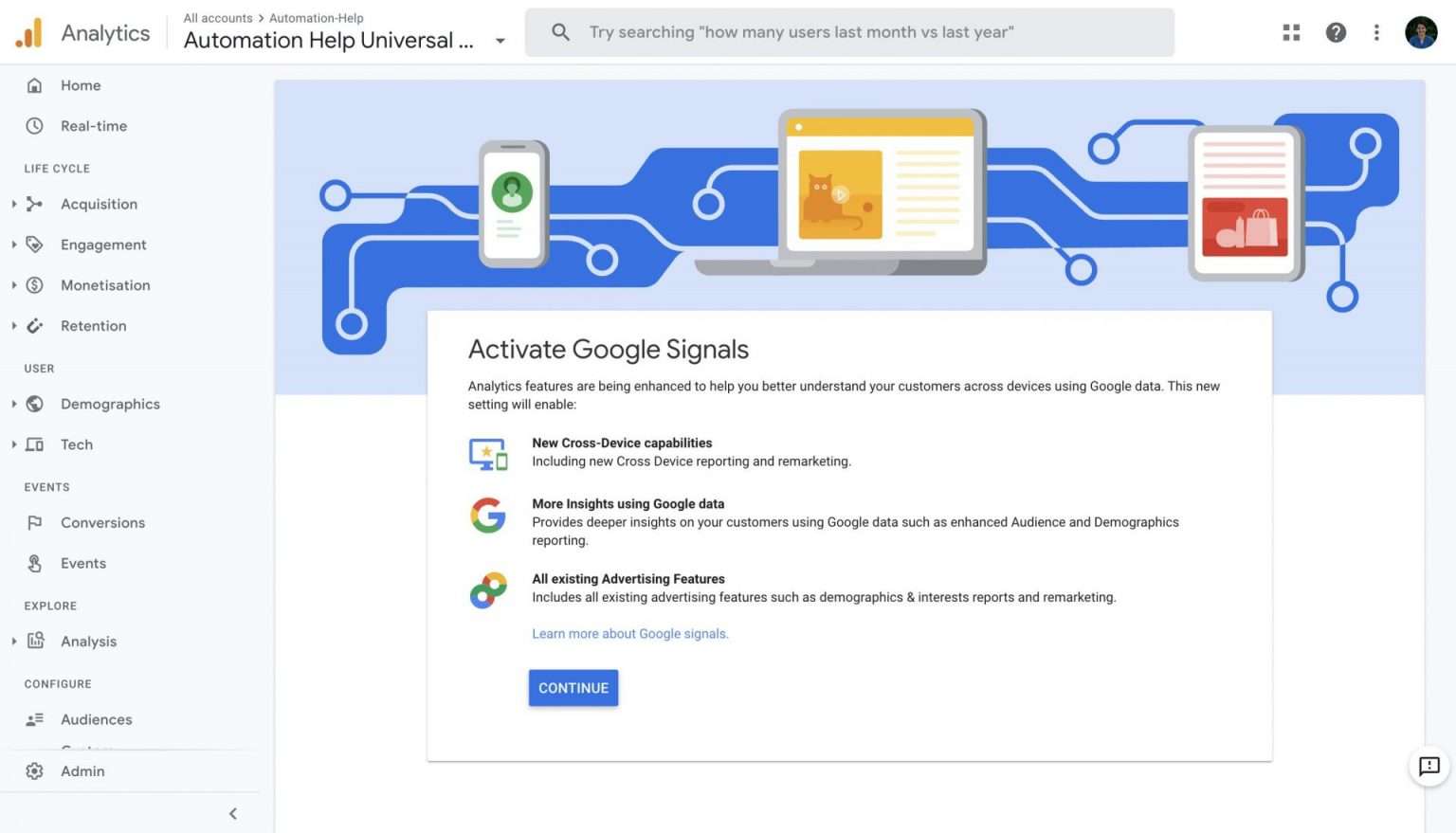Click the Advertising Features colored icon

[488, 590]
